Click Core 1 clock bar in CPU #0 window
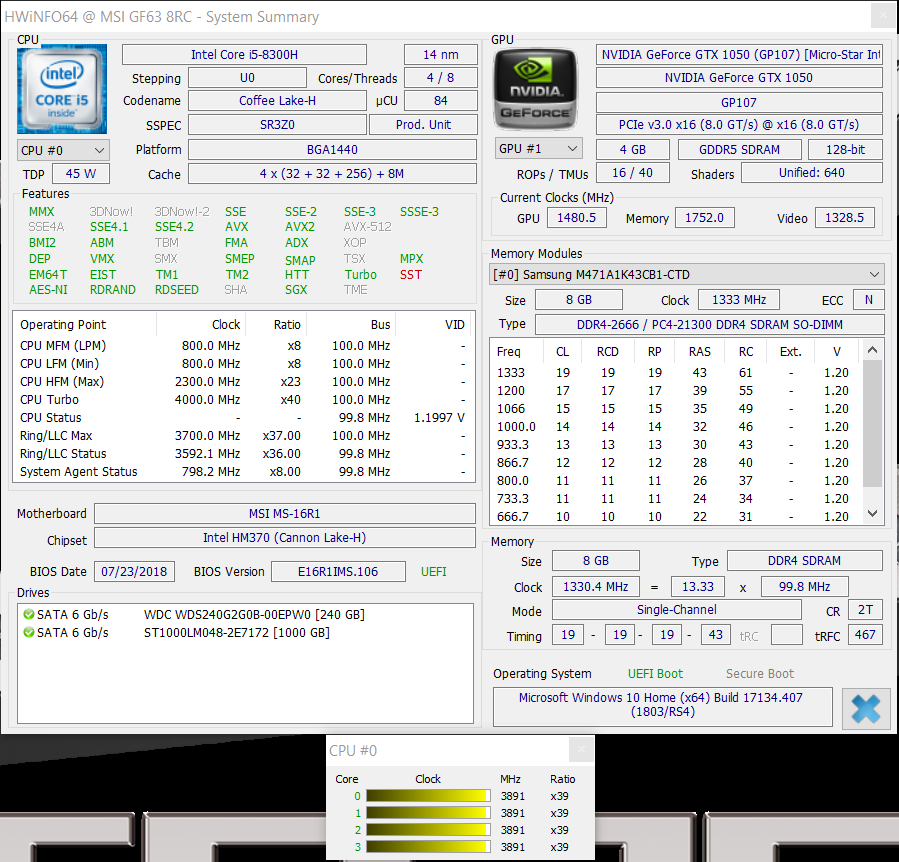The width and height of the screenshot is (899, 862). 428,813
